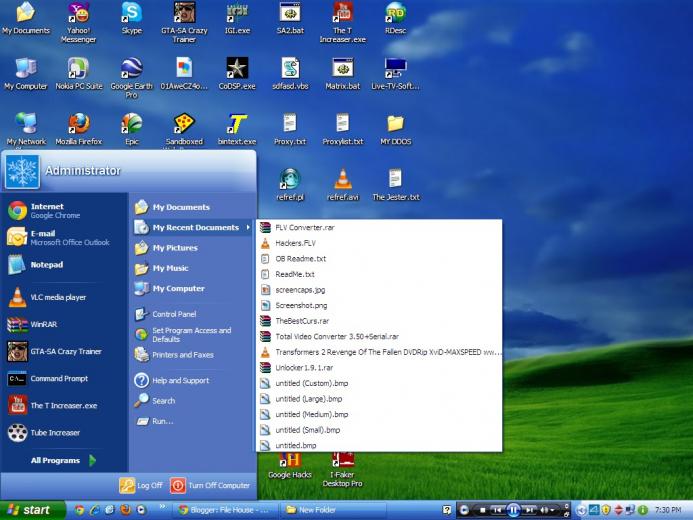Open Help and Support

[x=192, y=380]
